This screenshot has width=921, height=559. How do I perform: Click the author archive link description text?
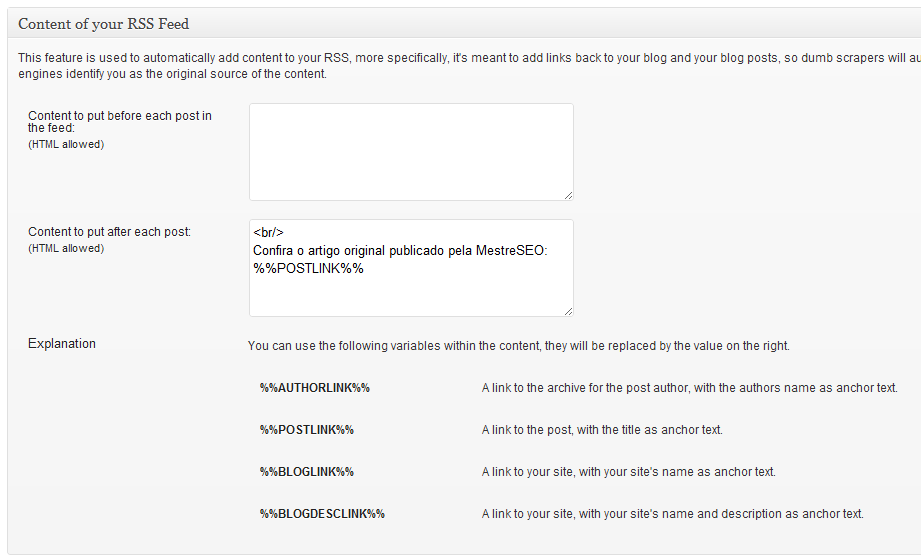(689, 388)
